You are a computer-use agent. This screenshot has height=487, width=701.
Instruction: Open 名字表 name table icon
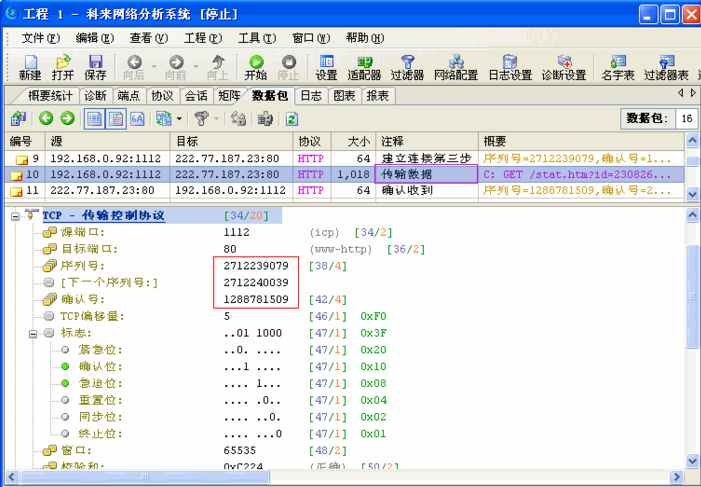[x=618, y=68]
